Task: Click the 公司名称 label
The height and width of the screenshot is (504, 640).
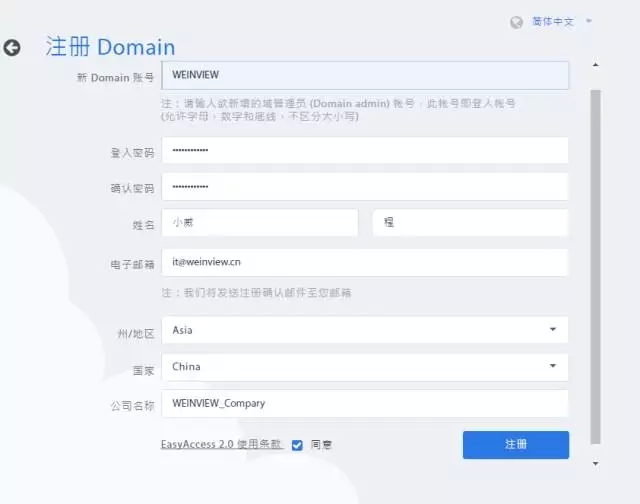Action: (132, 406)
